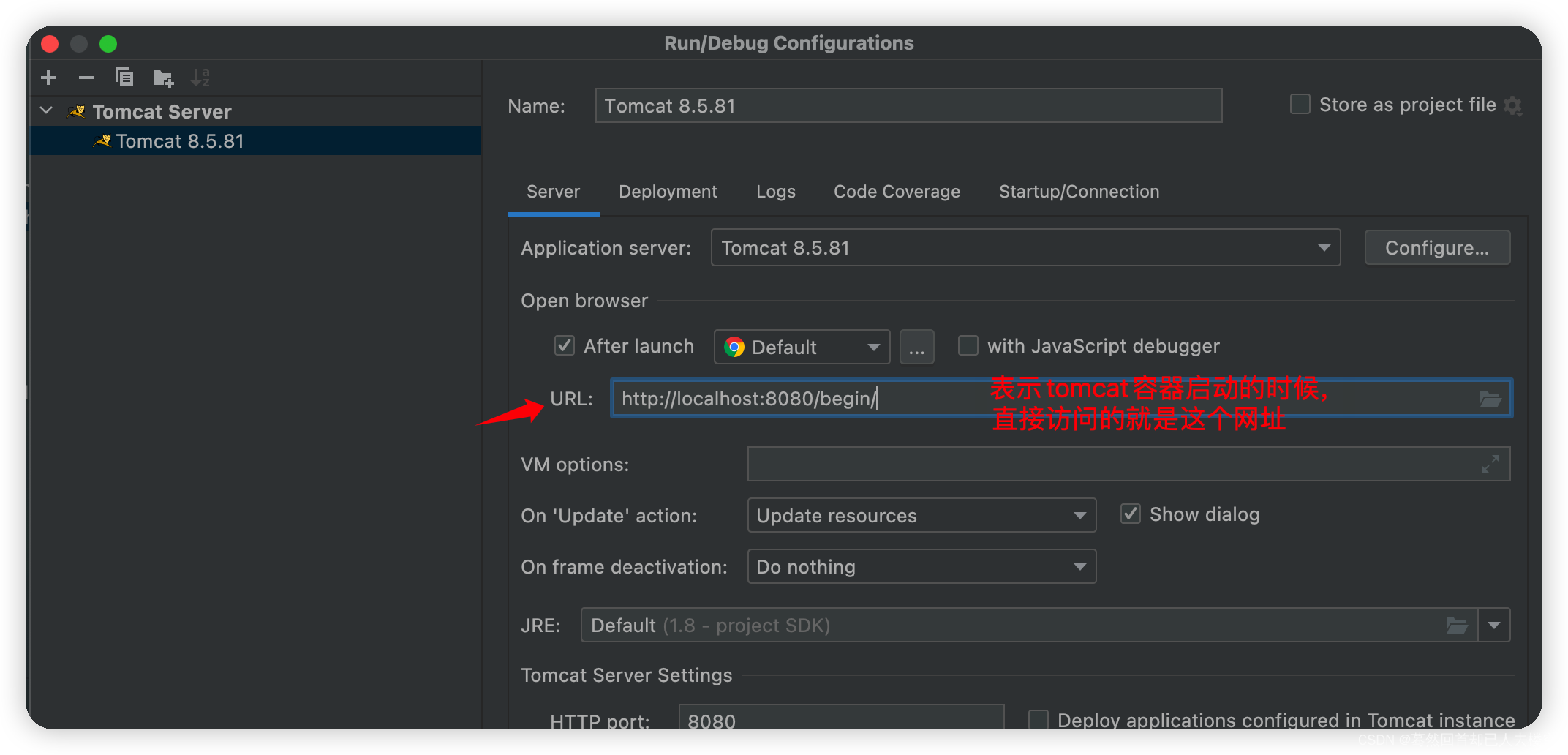Enable Store as project file
Viewport: 1568px width, 755px height.
coord(1300,105)
